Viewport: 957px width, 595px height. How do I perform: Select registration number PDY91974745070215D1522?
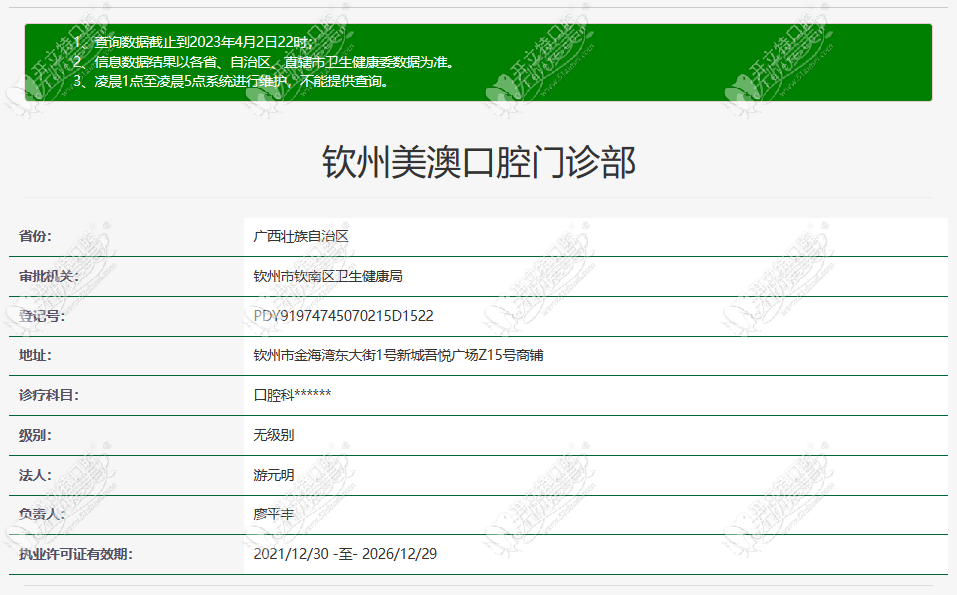(344, 316)
